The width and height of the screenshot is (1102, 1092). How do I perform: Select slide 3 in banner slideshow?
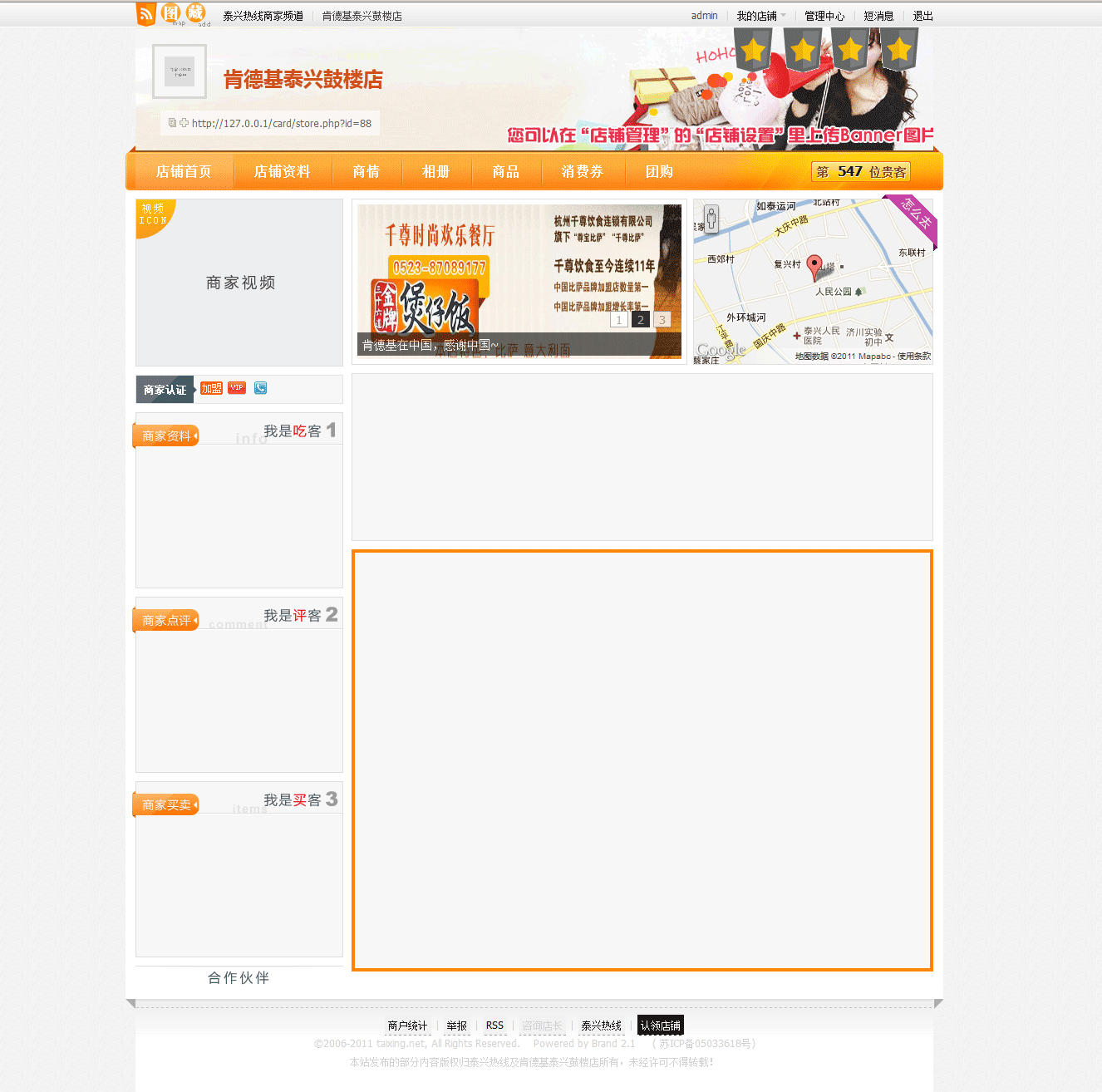pos(662,320)
